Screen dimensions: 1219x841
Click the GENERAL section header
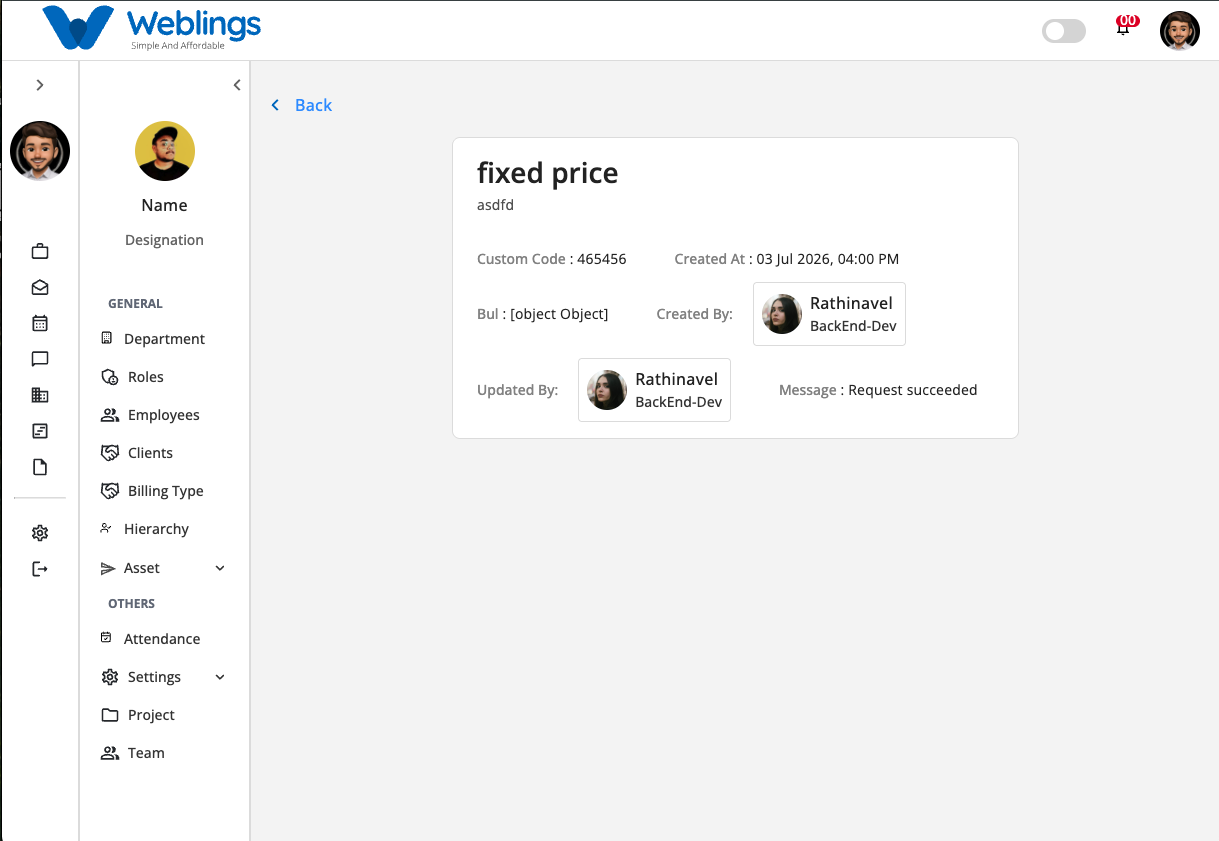tap(135, 303)
